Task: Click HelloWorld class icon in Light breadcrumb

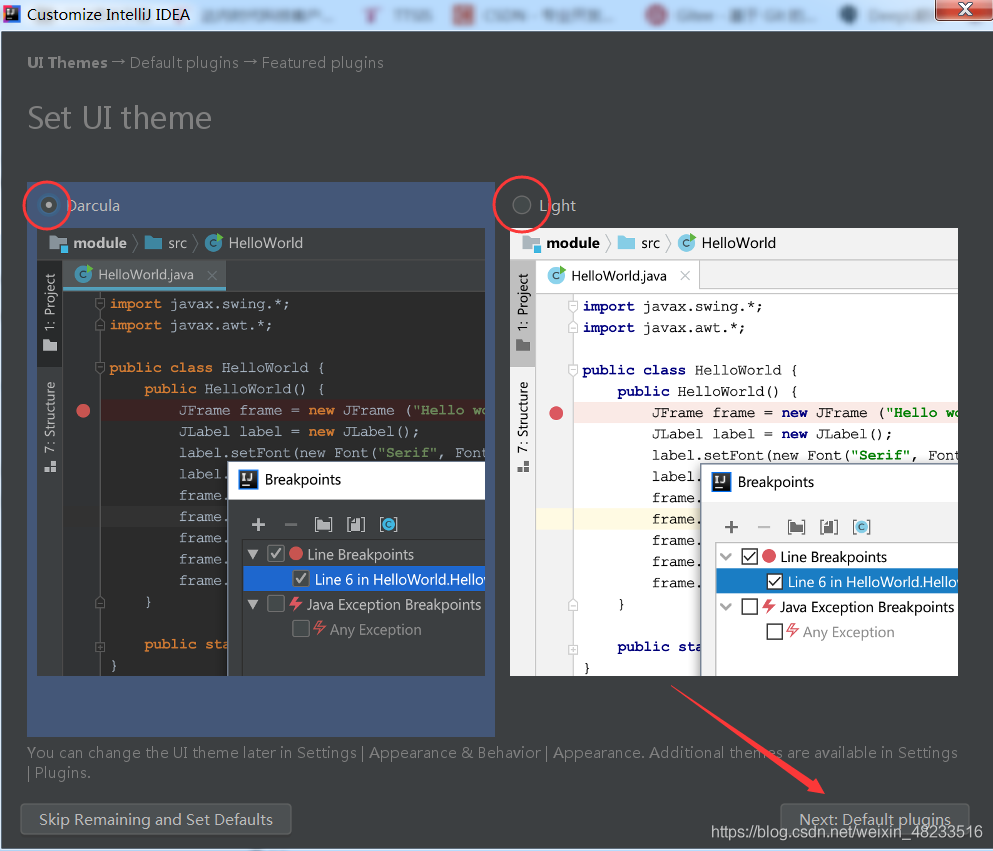Action: 687,243
